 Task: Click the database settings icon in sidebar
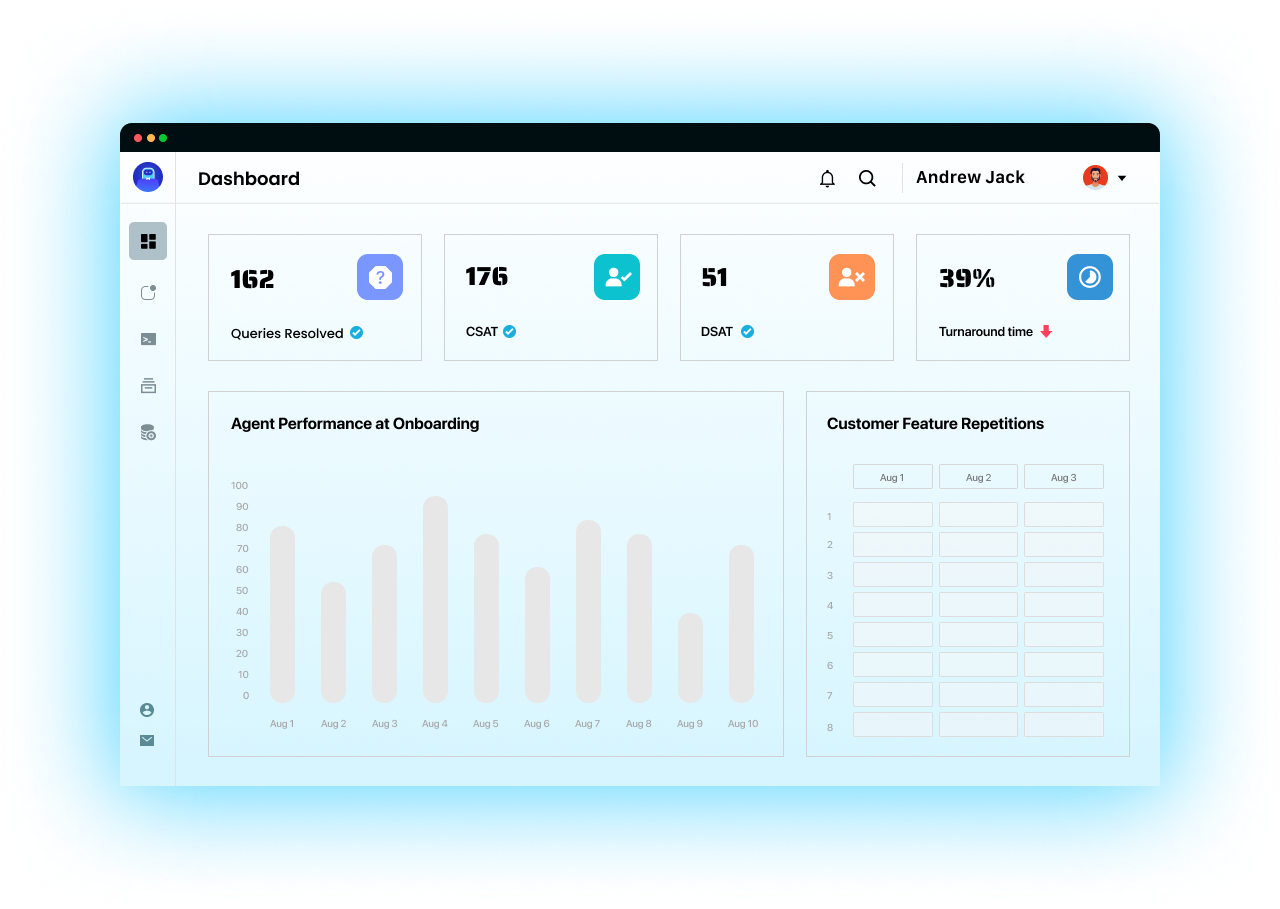148,432
